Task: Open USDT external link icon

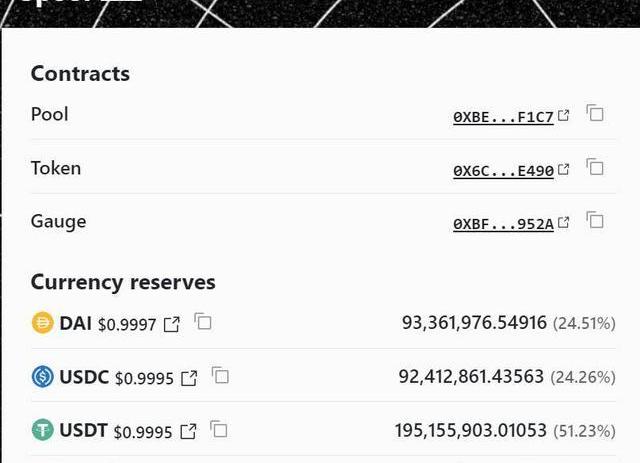Action: (188, 432)
